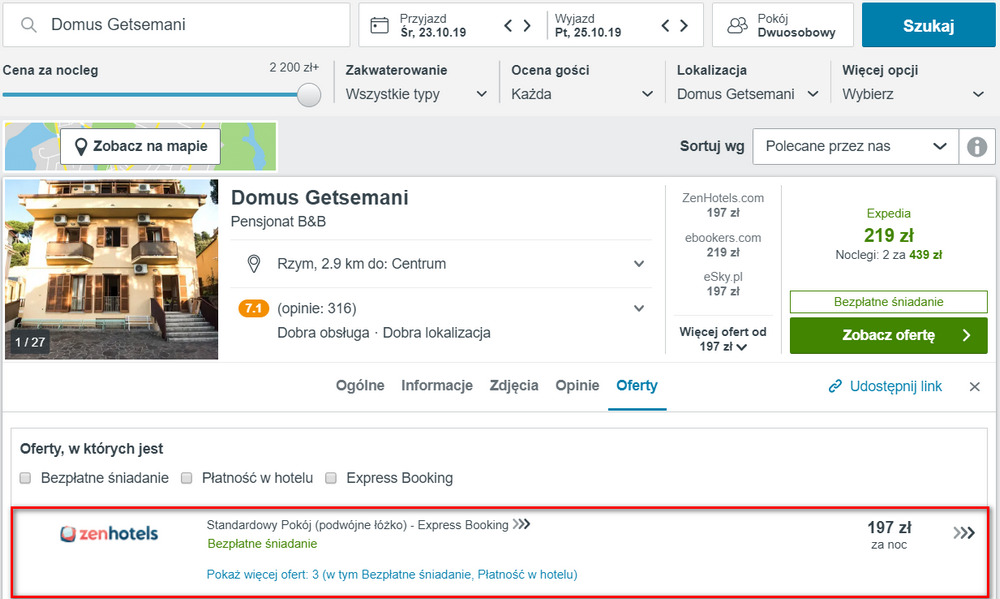The image size is (1000, 599).
Task: Click the zenhotels offer arrow icon
Action: point(964,533)
